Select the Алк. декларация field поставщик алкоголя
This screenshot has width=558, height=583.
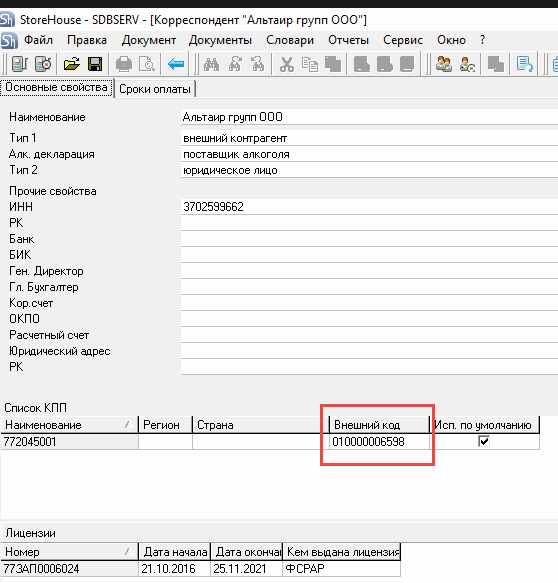click(x=369, y=154)
